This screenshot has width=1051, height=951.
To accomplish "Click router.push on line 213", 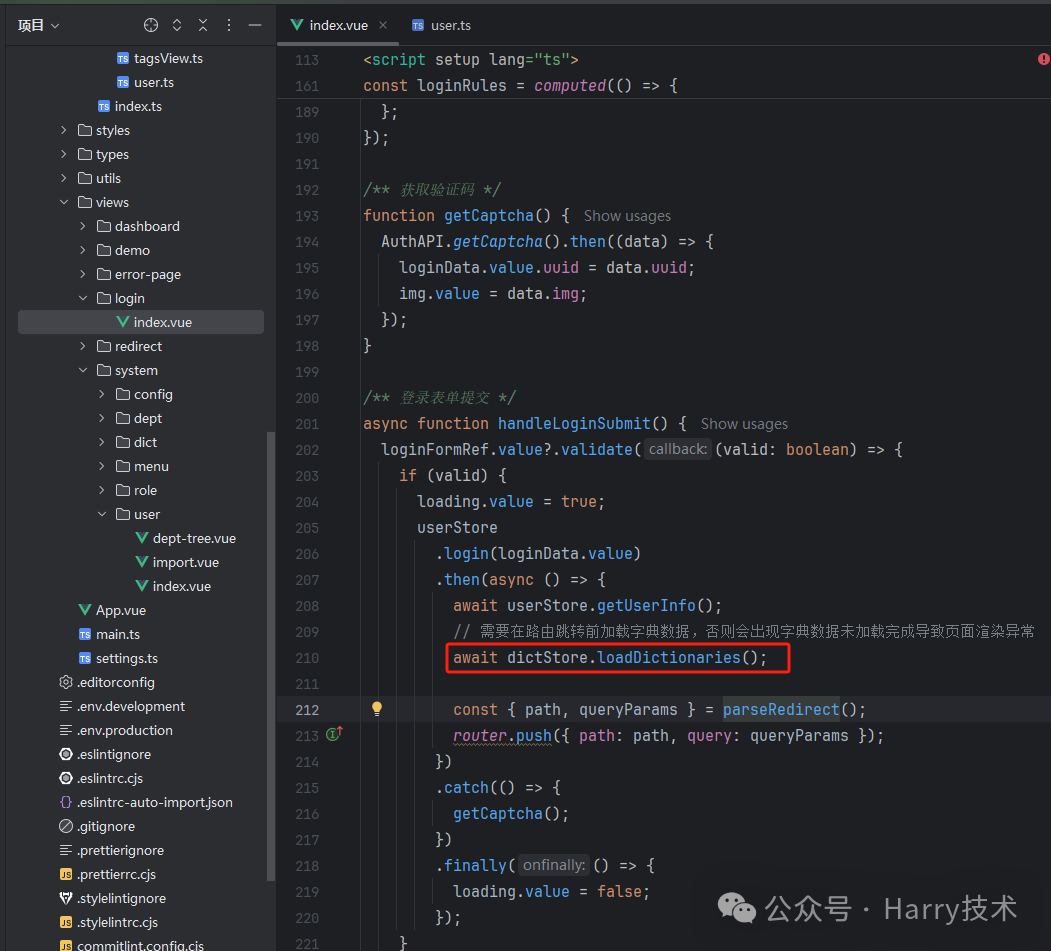I will pyautogui.click(x=502, y=736).
